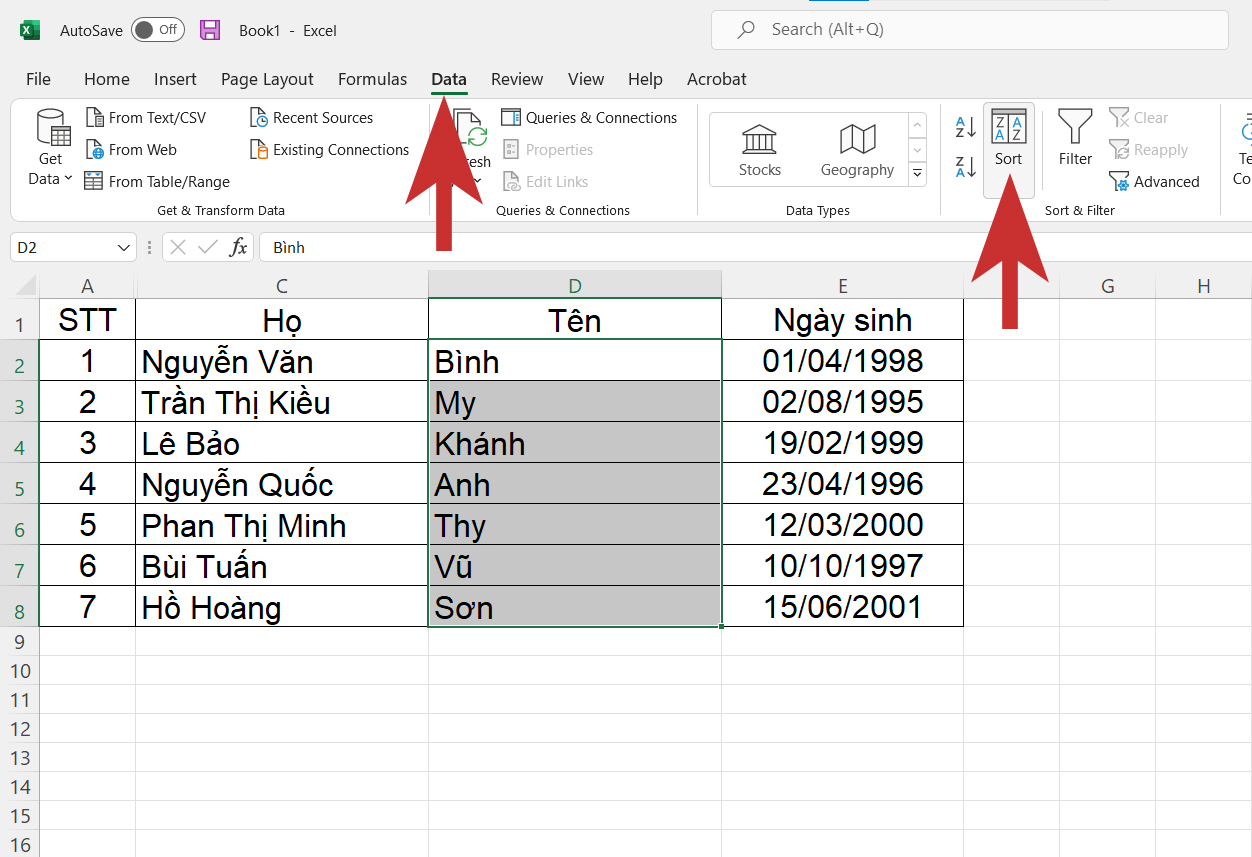The height and width of the screenshot is (857, 1252).
Task: Click the Geography data type
Action: (x=857, y=150)
